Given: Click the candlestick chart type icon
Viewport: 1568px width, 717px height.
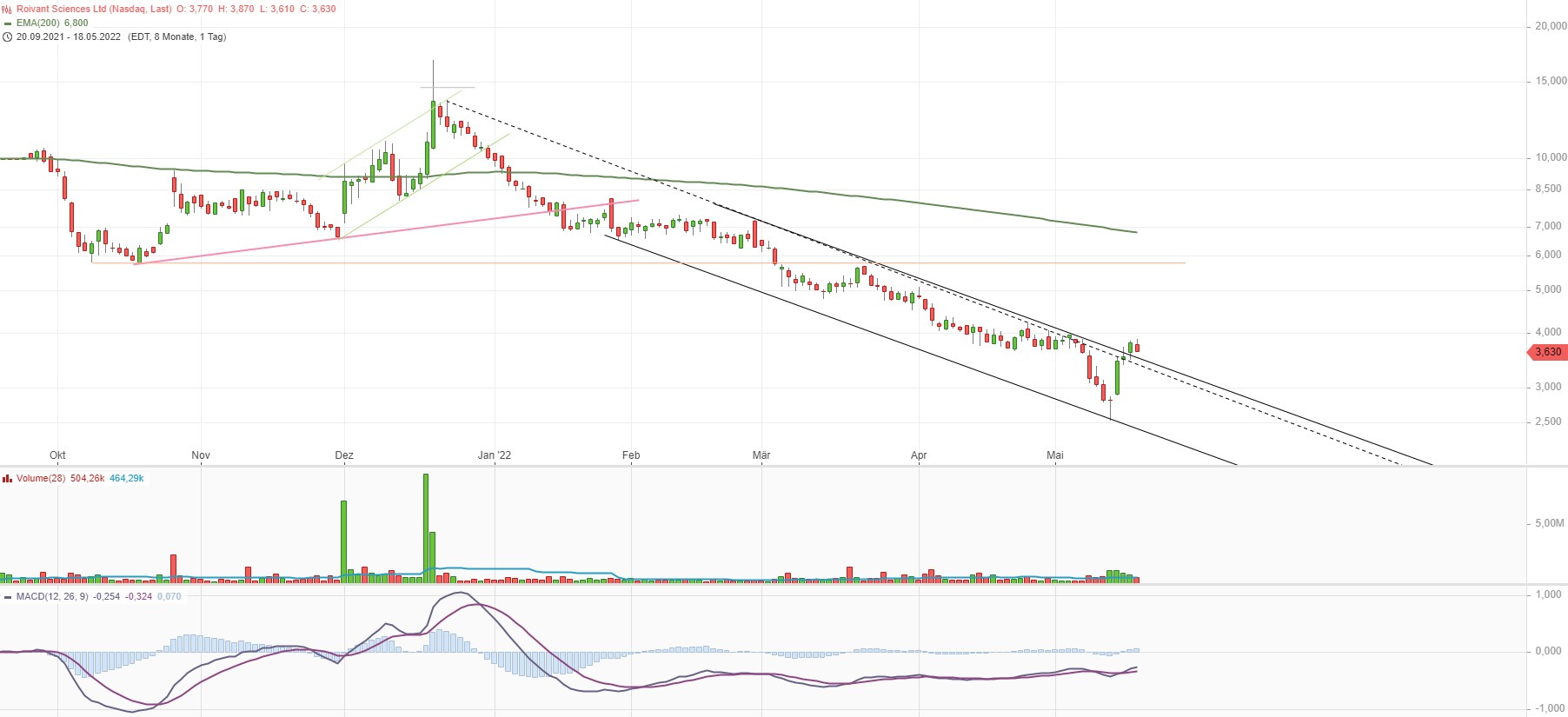Looking at the screenshot, I should click(x=7, y=9).
